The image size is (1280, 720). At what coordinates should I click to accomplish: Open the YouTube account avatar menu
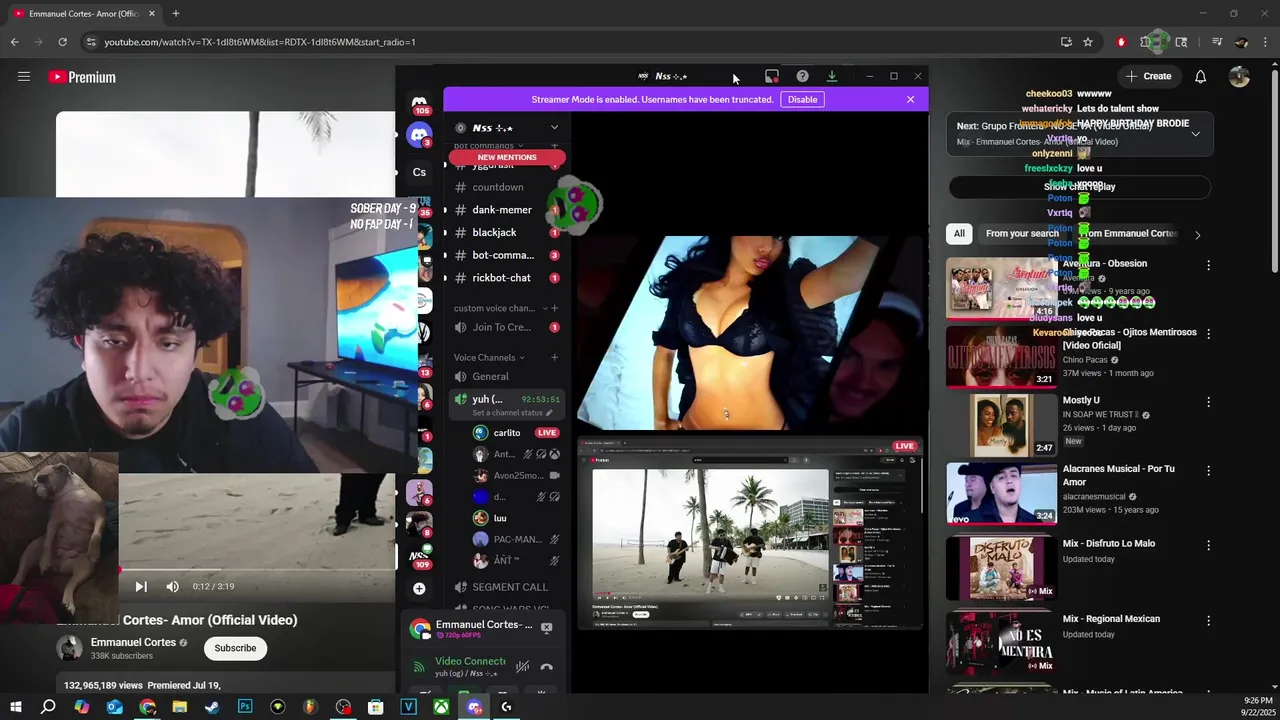tap(1239, 77)
